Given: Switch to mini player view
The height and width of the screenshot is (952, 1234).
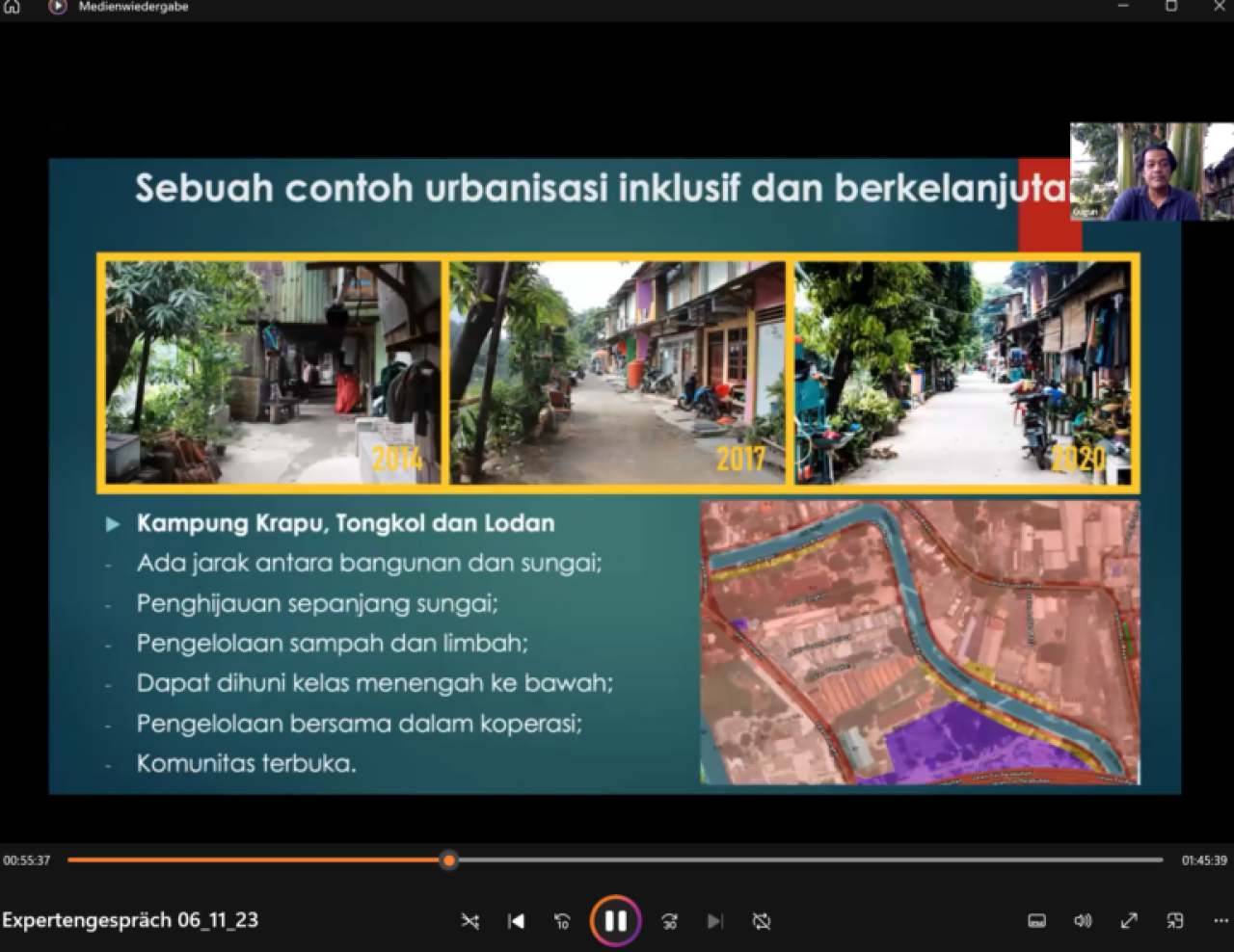Looking at the screenshot, I should pos(1174,921).
